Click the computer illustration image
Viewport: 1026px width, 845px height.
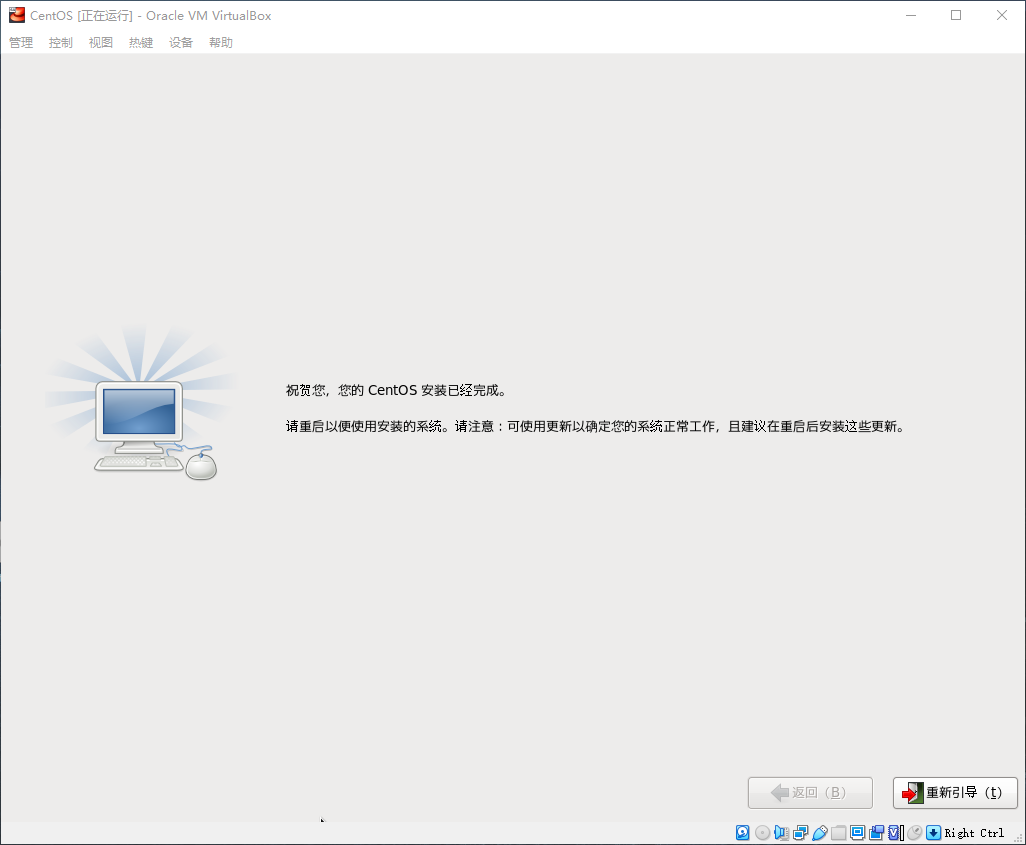142,404
